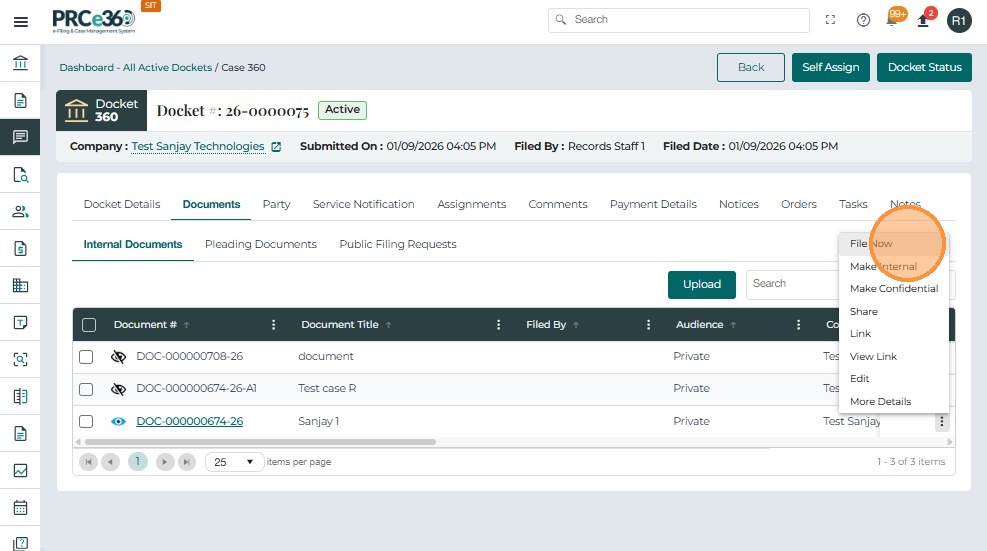
Task: Select the active chat message sidebar icon
Action: tap(20, 137)
